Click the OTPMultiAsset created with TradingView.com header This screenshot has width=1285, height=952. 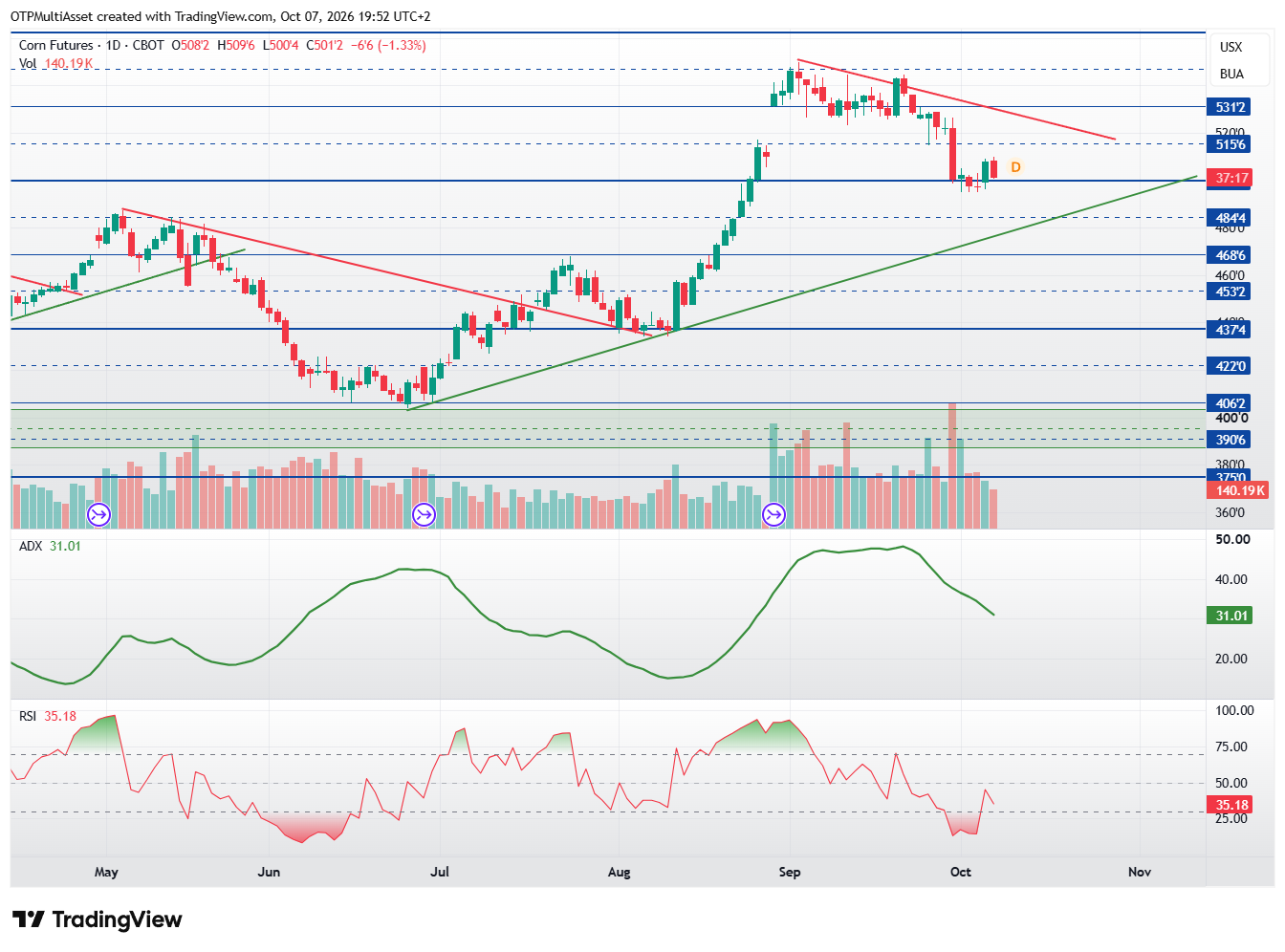[x=221, y=16]
